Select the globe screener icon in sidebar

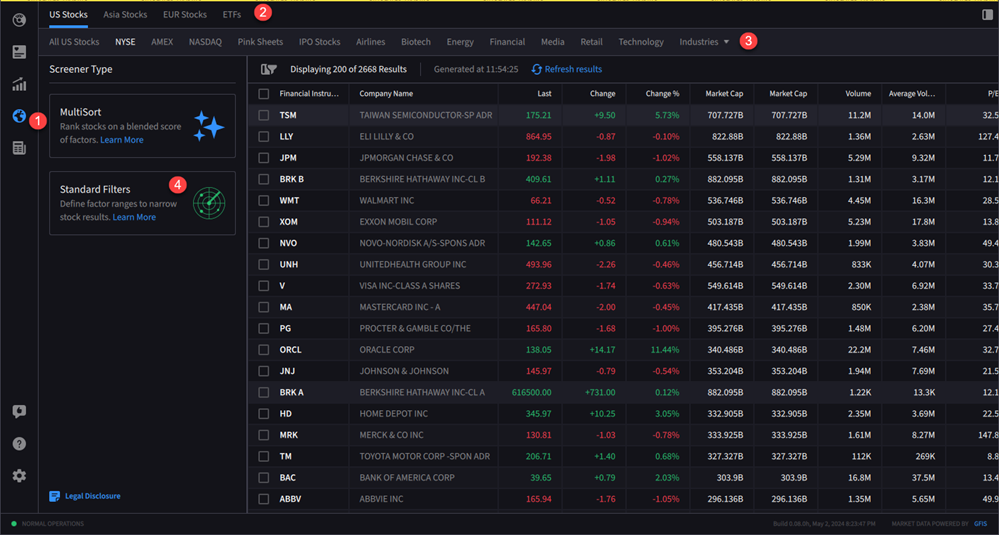point(19,116)
